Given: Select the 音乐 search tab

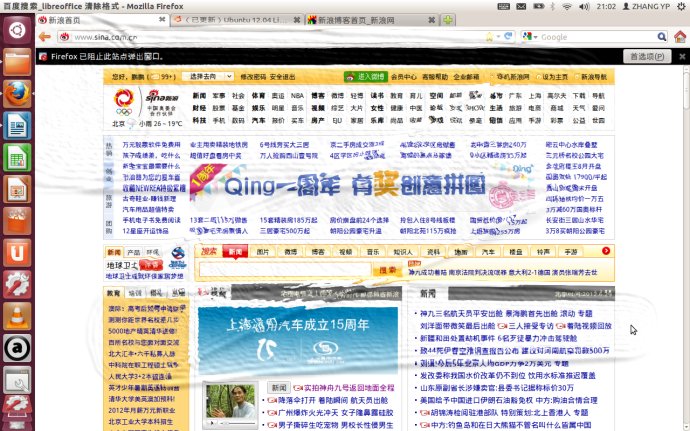Looking at the screenshot, I should pos(373,252).
